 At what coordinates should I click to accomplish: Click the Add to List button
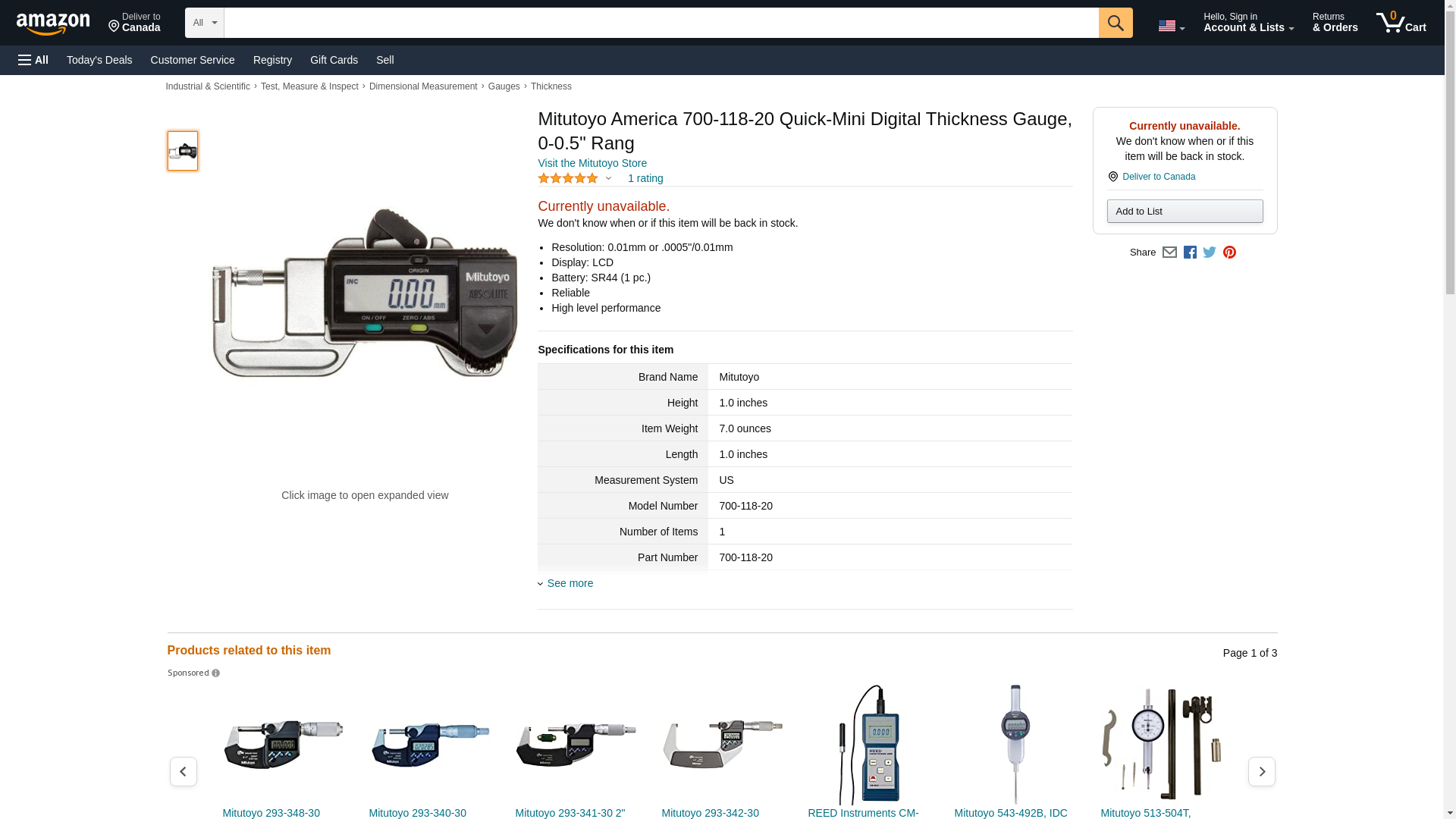pos(1185,211)
